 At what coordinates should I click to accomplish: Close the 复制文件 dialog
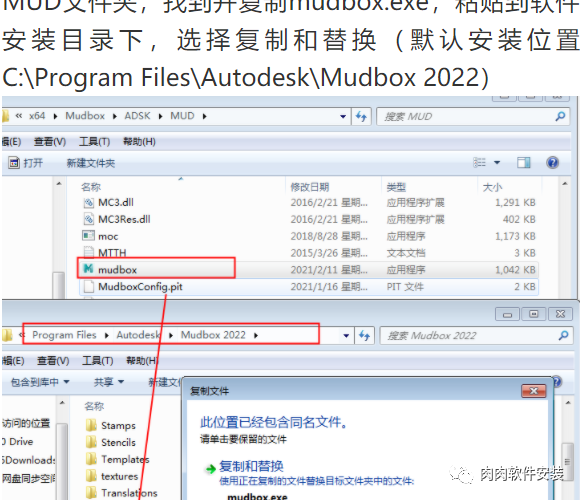[x=534, y=391]
